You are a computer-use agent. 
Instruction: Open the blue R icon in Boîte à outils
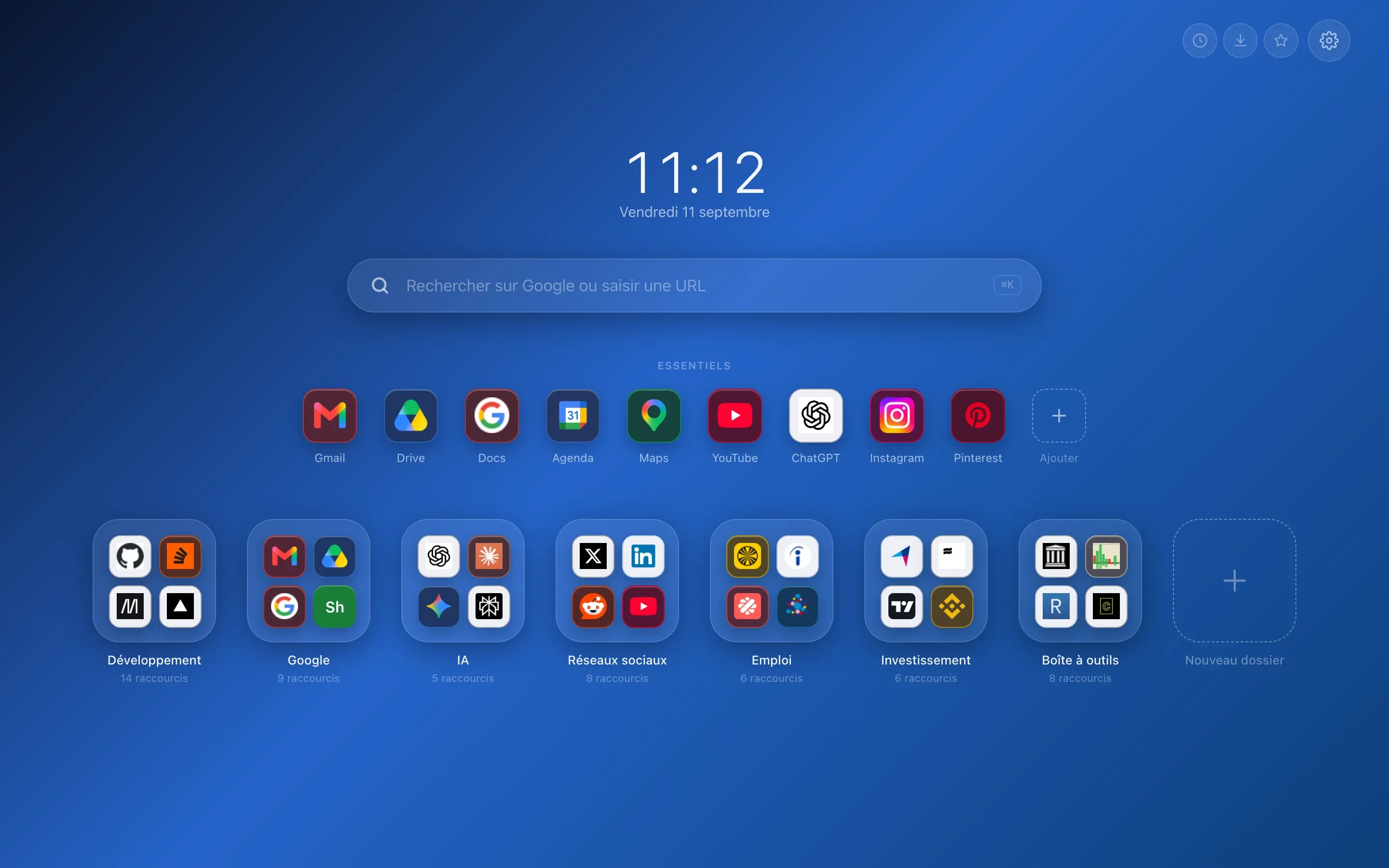(x=1056, y=606)
